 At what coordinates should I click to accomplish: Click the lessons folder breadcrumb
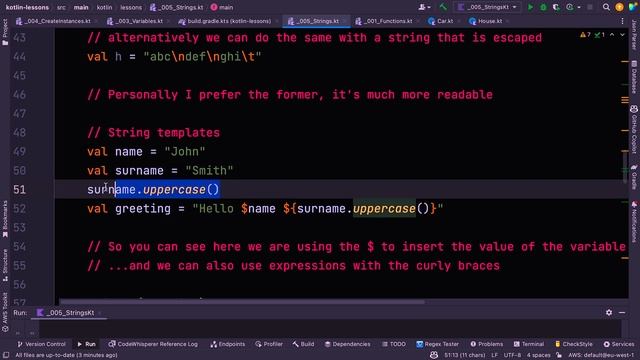[131, 7]
